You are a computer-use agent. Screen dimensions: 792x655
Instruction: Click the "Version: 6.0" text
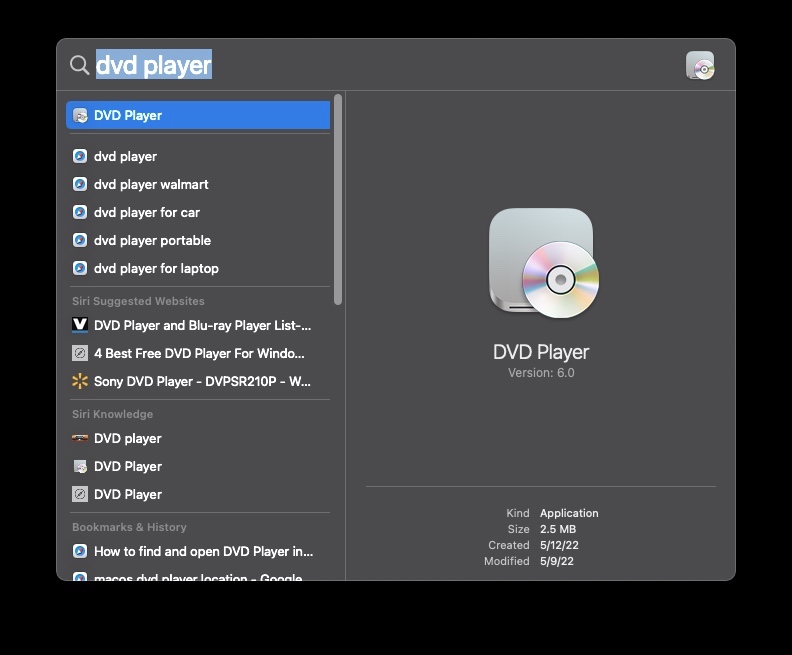point(541,373)
